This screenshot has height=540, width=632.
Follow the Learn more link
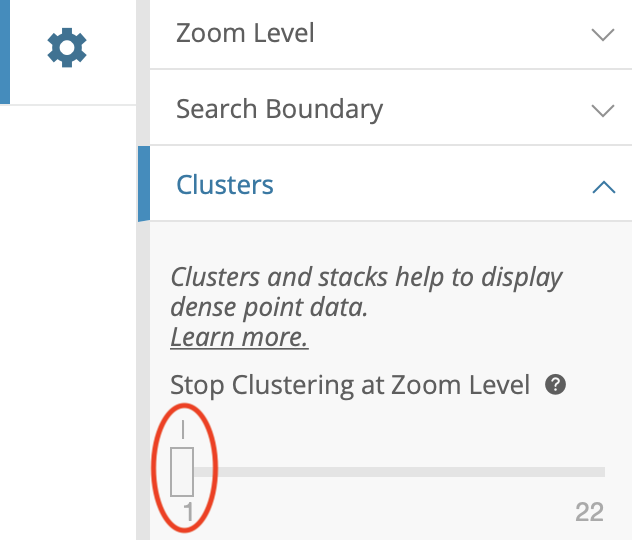tap(239, 337)
